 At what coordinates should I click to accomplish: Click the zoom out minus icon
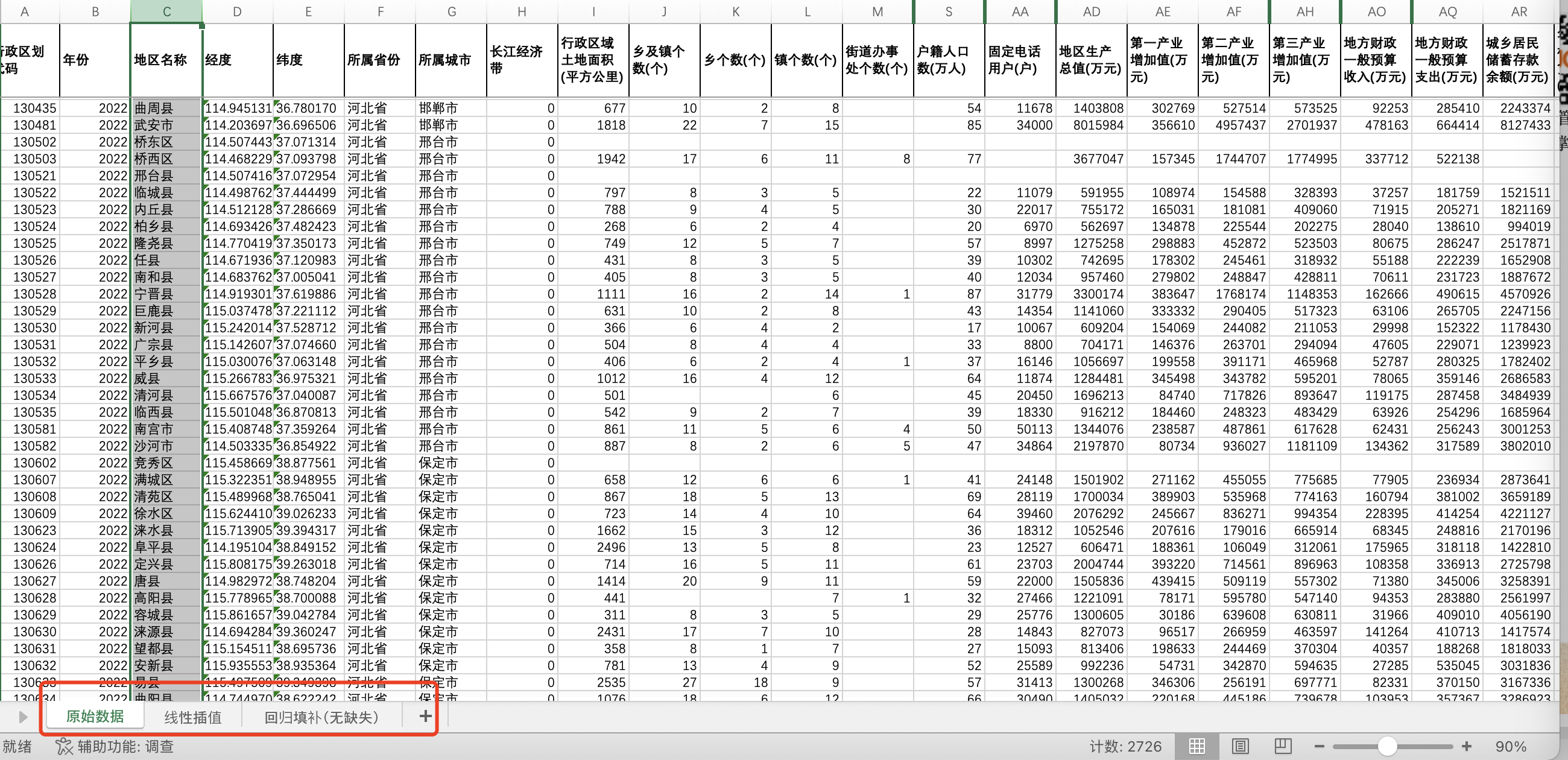1320,746
